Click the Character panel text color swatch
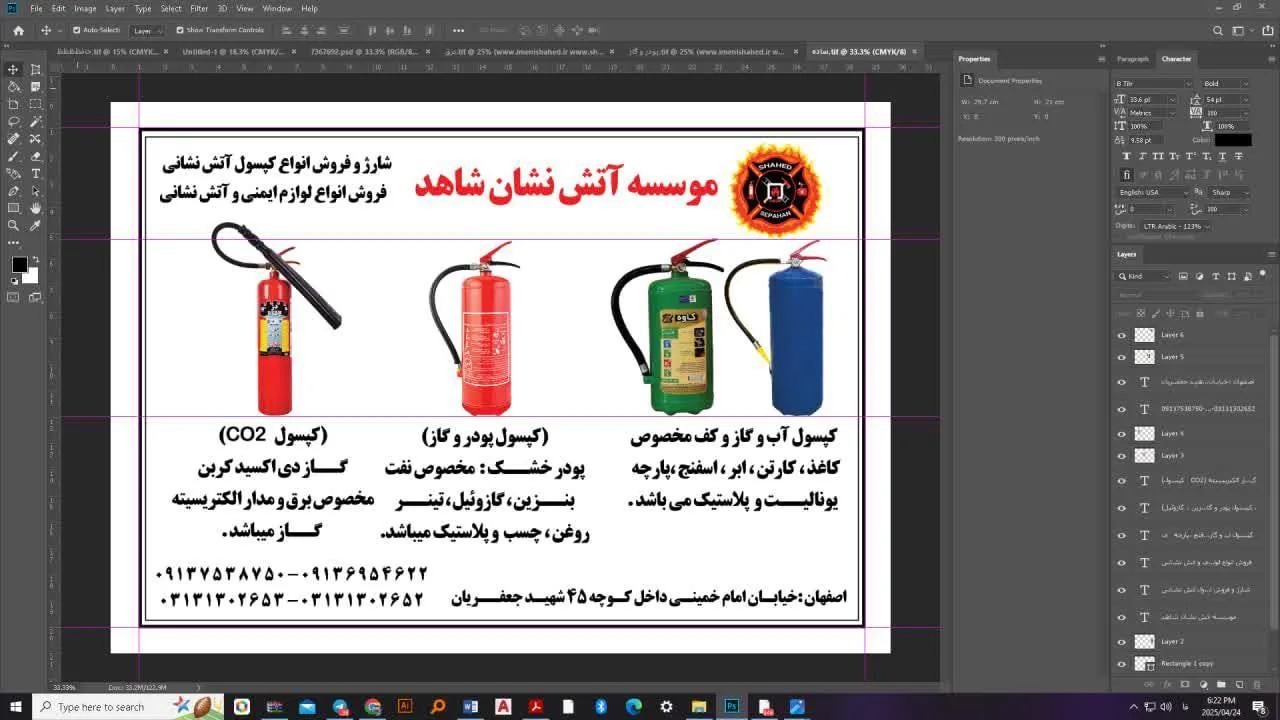This screenshot has width=1280, height=720. tap(1232, 140)
